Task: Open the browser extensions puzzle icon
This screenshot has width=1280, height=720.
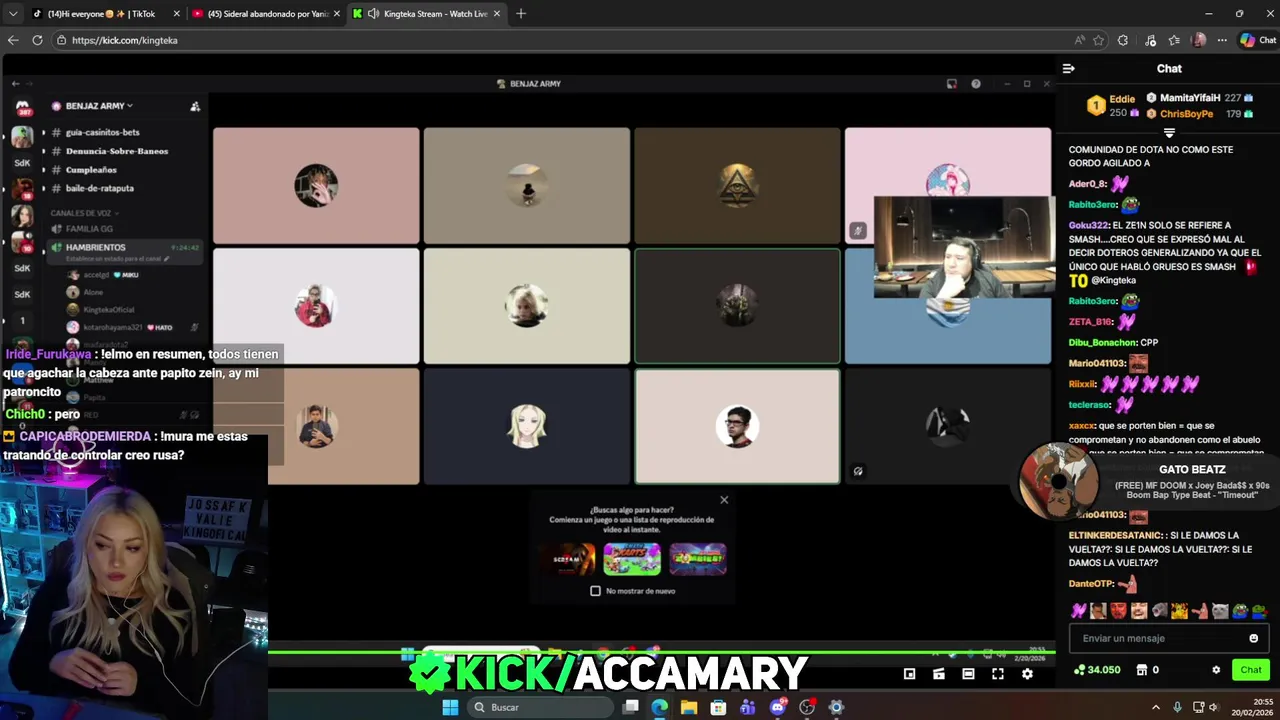Action: [x=1123, y=40]
